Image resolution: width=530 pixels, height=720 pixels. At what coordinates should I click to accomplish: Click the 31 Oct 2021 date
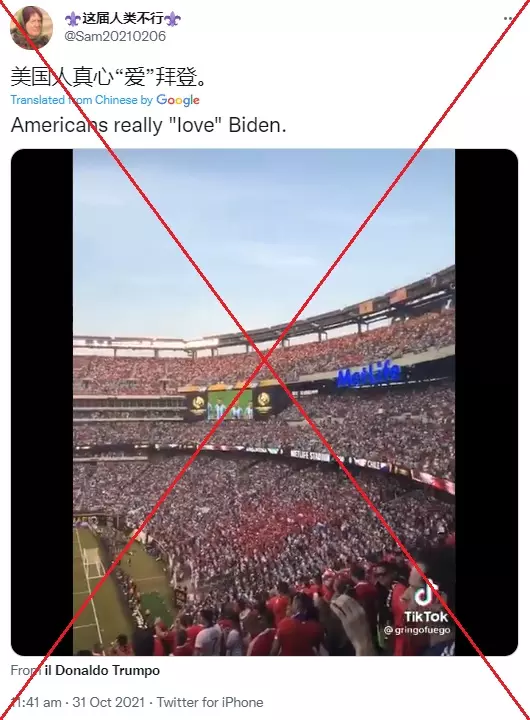(x=109, y=702)
